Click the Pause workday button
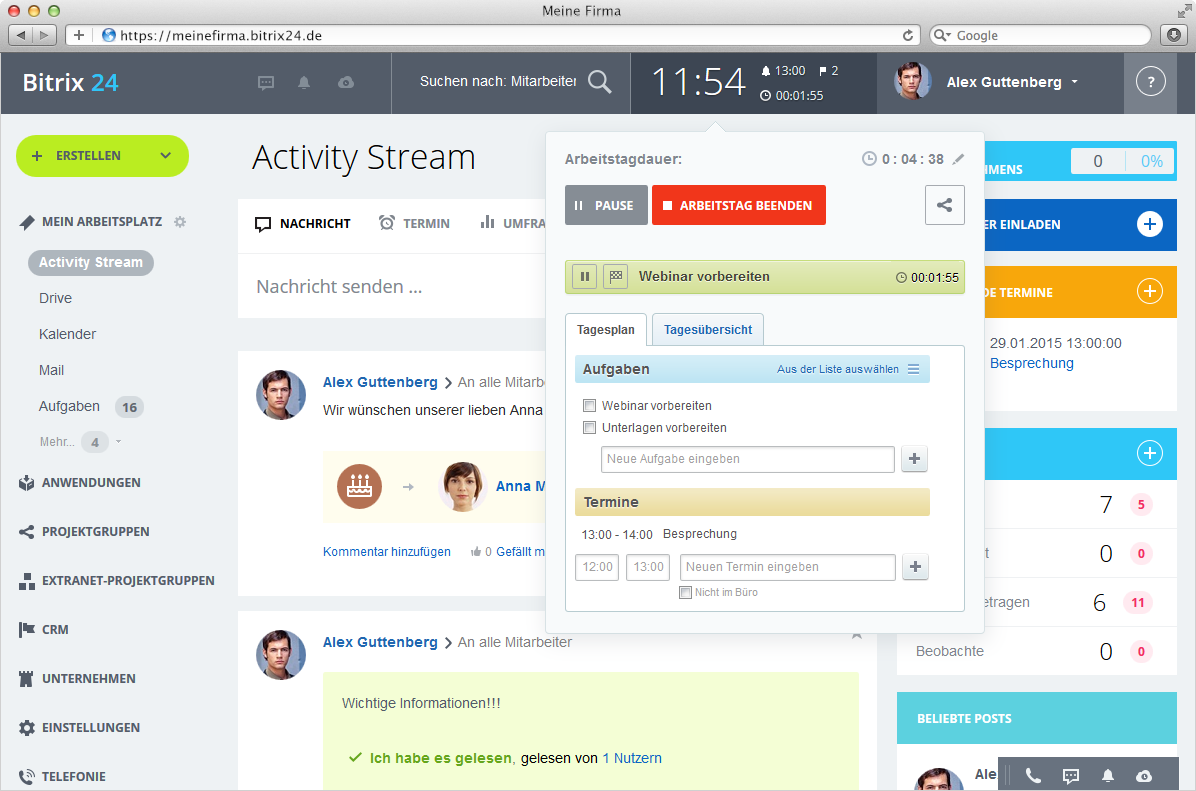 click(606, 205)
